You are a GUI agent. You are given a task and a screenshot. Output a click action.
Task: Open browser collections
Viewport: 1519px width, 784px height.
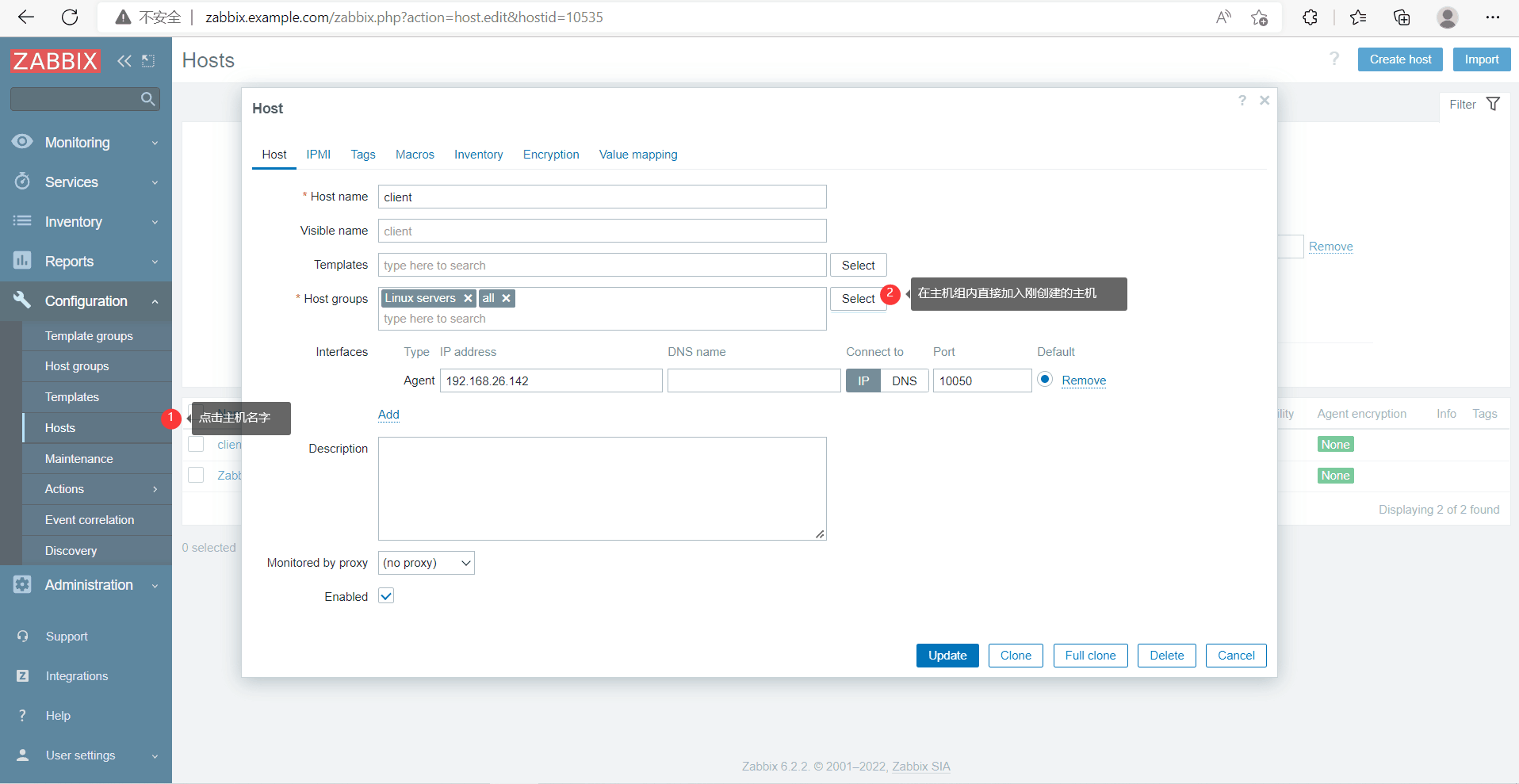[1402, 17]
